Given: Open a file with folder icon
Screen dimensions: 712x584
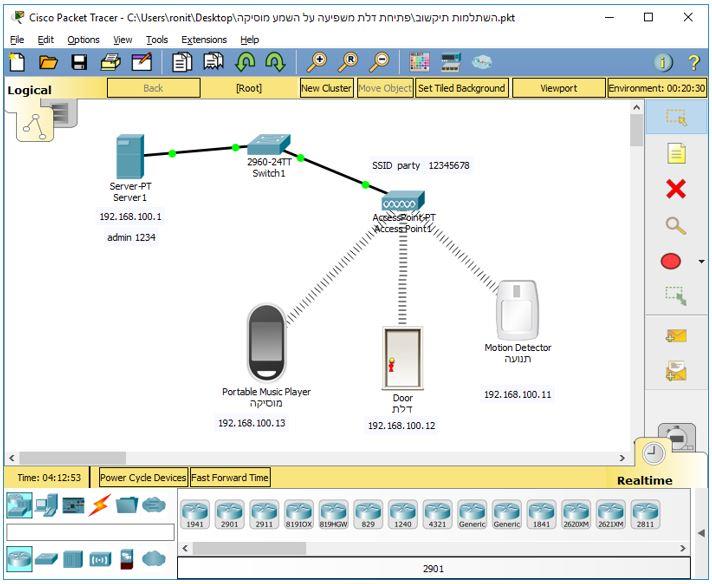Looking at the screenshot, I should pos(48,62).
